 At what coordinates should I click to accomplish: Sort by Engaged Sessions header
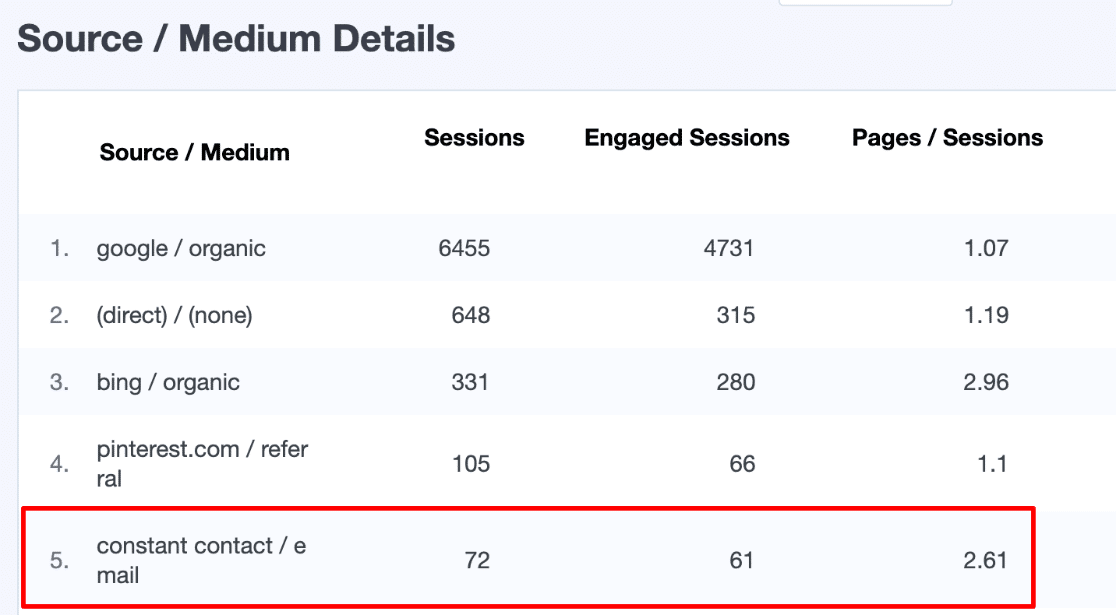point(686,138)
